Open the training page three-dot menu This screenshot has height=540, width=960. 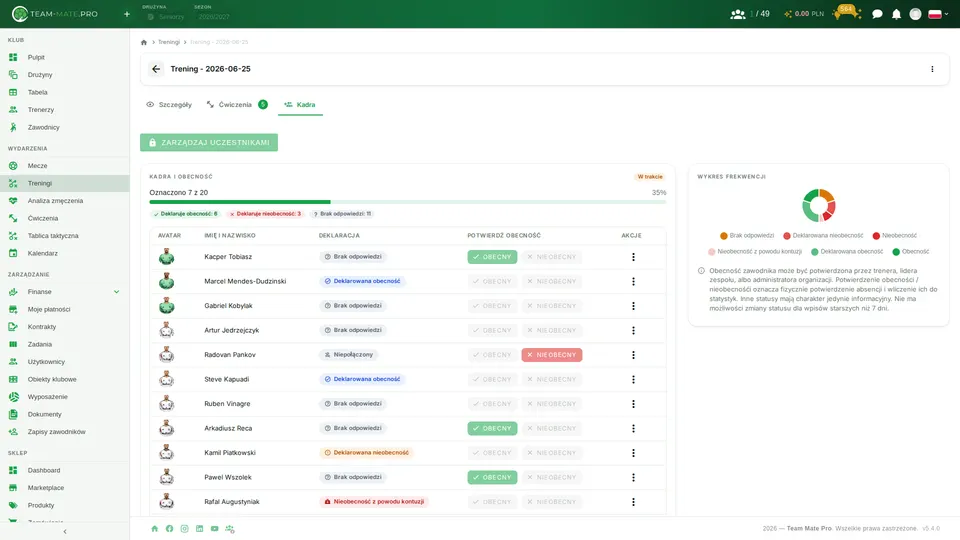click(x=932, y=69)
